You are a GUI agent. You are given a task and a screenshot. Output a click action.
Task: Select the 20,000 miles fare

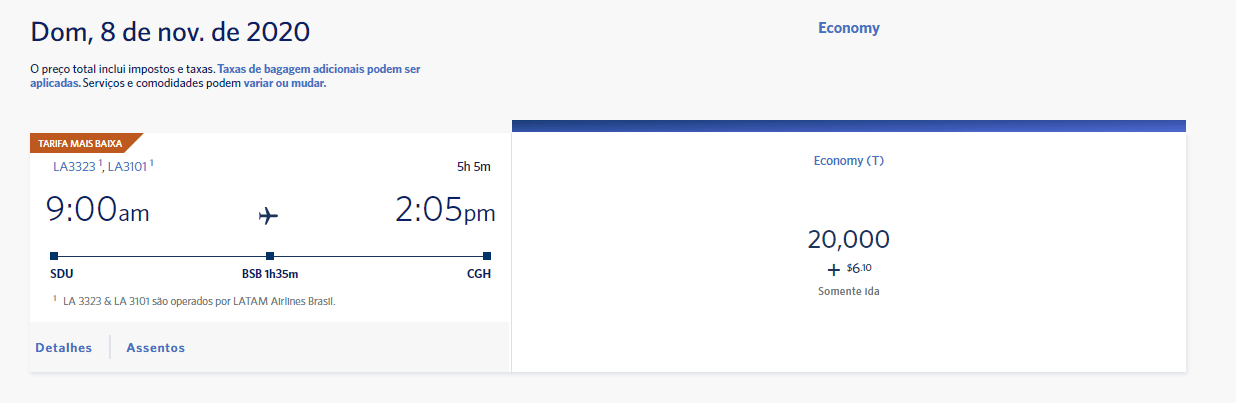click(x=848, y=240)
